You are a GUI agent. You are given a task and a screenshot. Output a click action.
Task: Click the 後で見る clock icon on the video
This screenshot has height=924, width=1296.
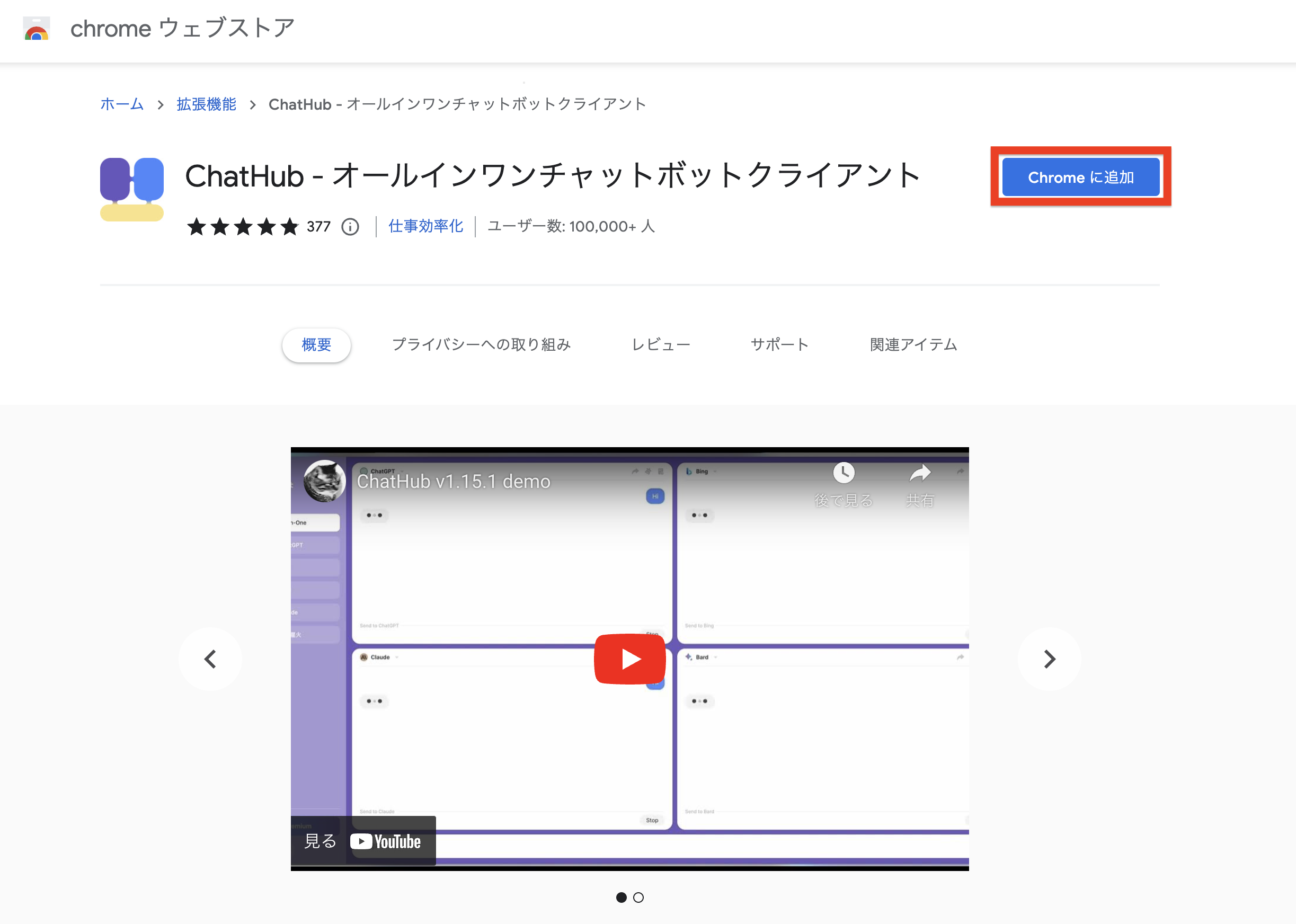844,472
